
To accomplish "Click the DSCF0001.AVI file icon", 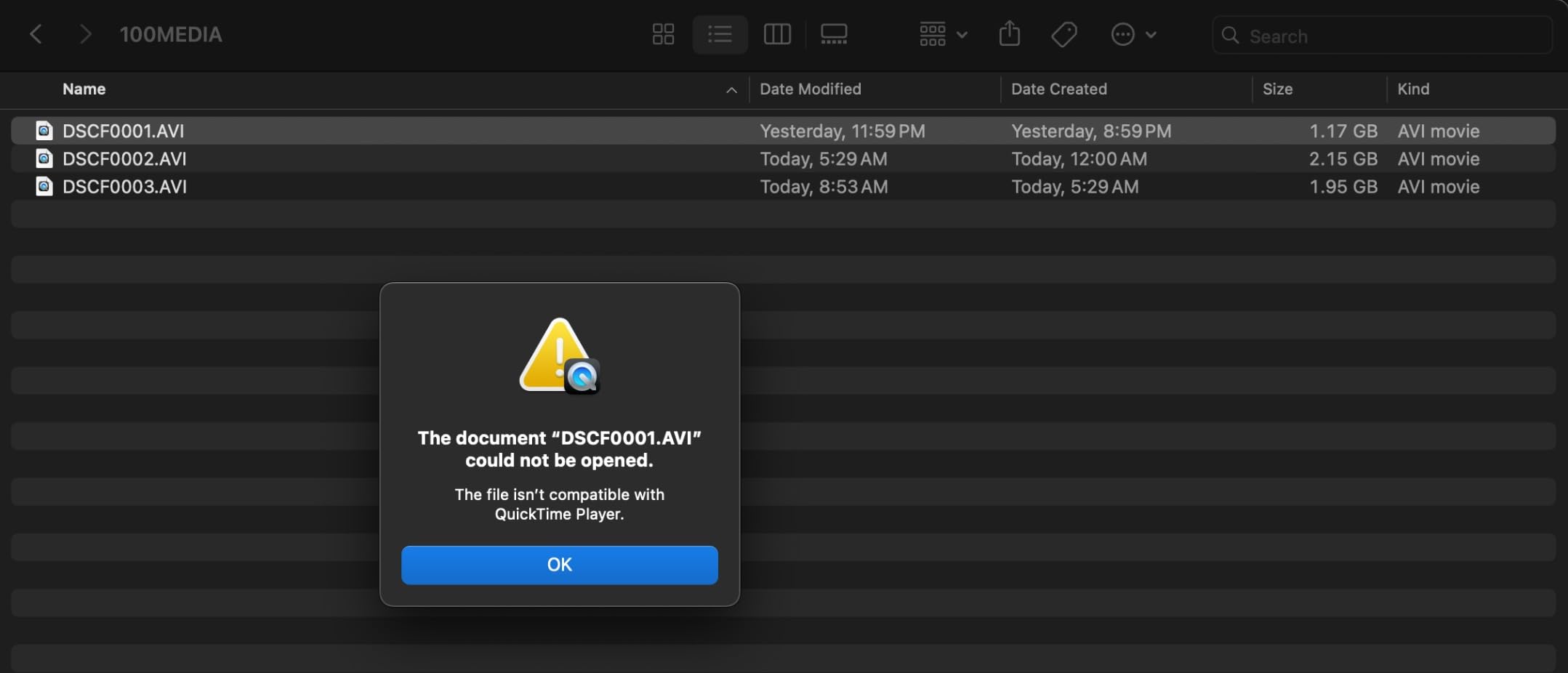I will tap(44, 131).
